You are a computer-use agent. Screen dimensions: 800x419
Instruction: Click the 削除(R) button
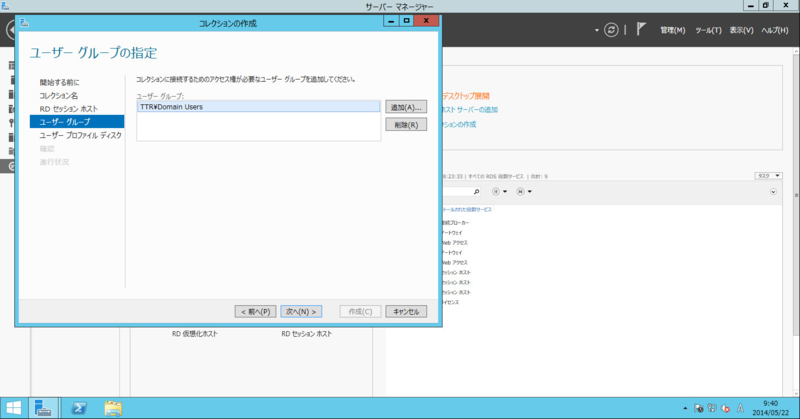(406, 125)
